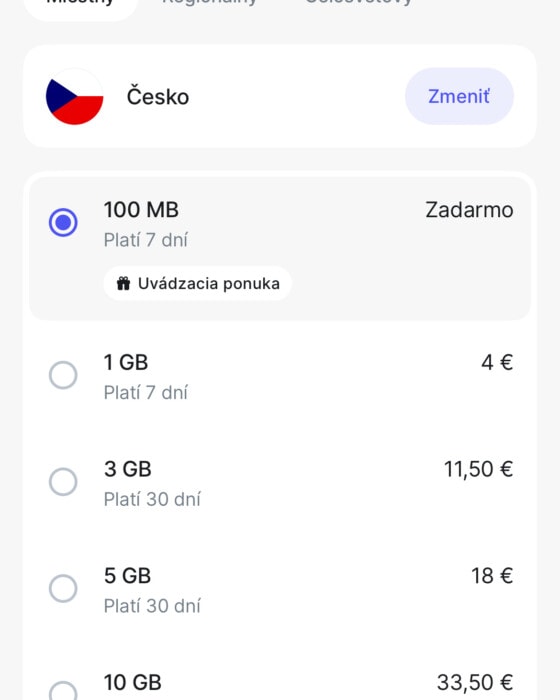Click the 11,50 € price
The image size is (560, 700).
coord(478,470)
